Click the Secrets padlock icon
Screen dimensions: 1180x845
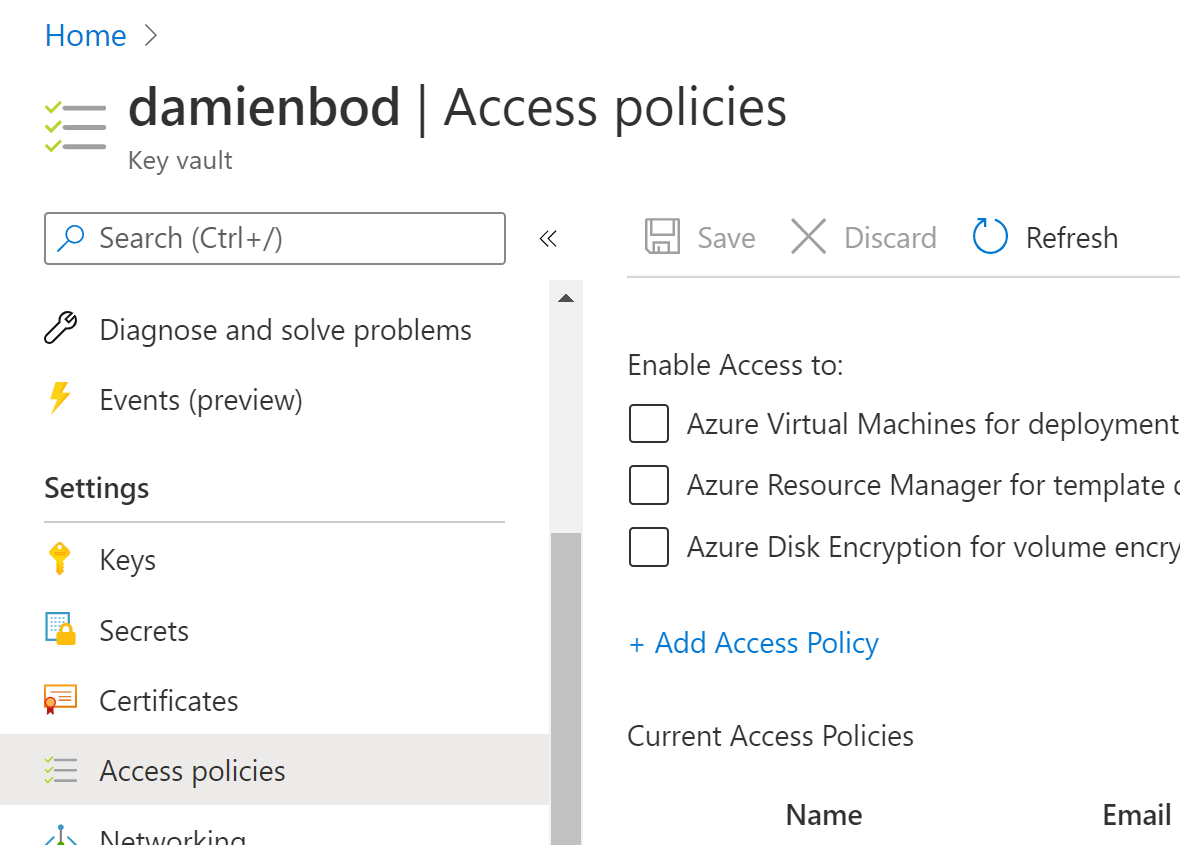tap(61, 629)
